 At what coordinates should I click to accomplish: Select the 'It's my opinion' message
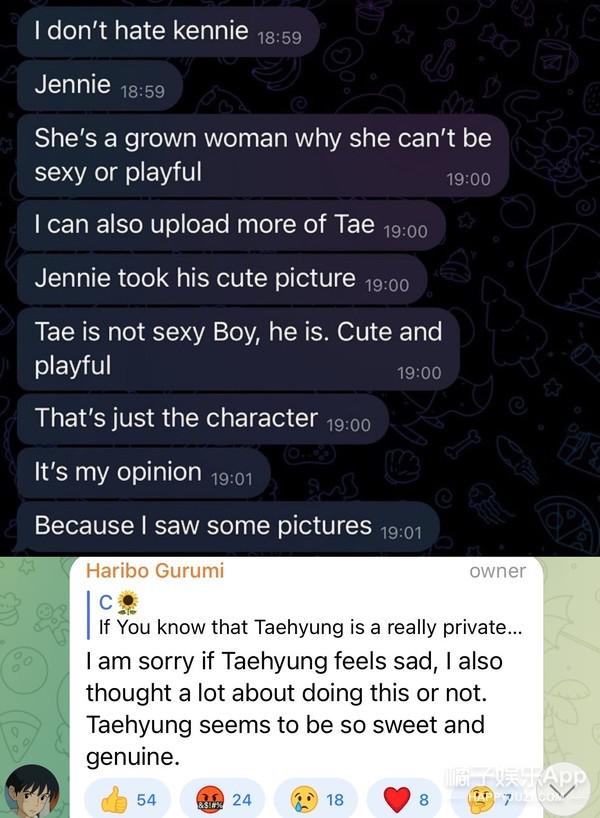[x=143, y=473]
